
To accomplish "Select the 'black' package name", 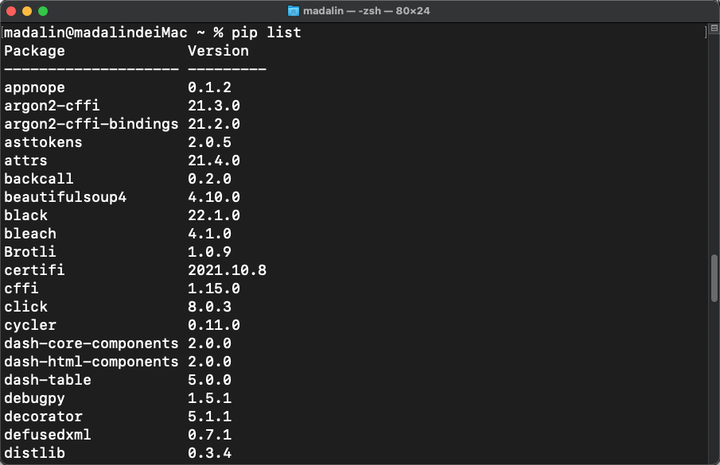I will coord(26,215).
